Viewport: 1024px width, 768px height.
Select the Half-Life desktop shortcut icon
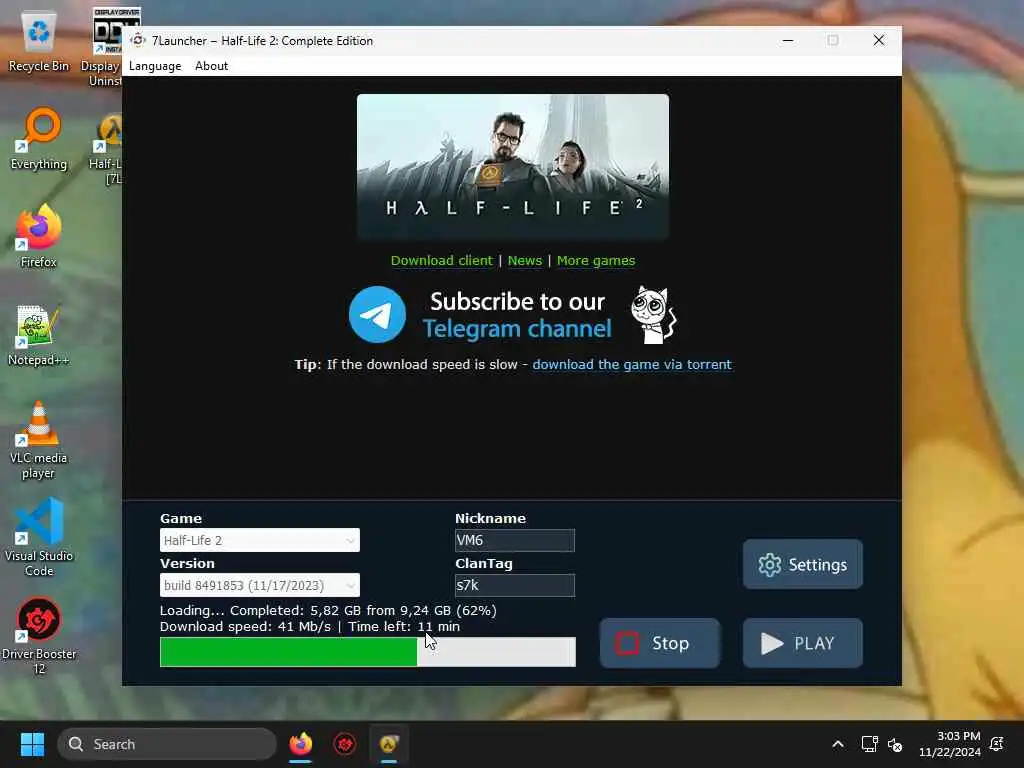[108, 149]
